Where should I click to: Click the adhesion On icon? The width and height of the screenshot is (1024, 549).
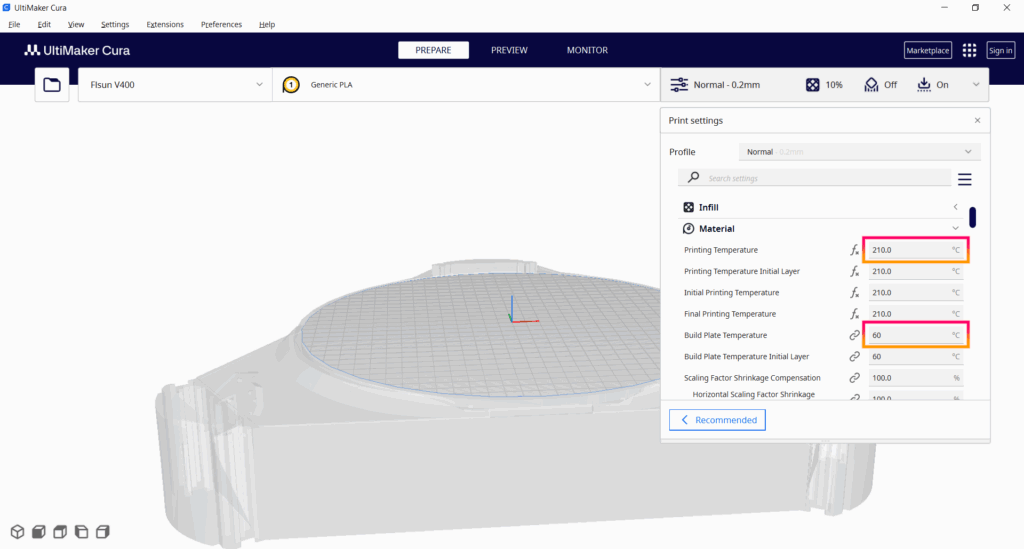click(x=923, y=85)
